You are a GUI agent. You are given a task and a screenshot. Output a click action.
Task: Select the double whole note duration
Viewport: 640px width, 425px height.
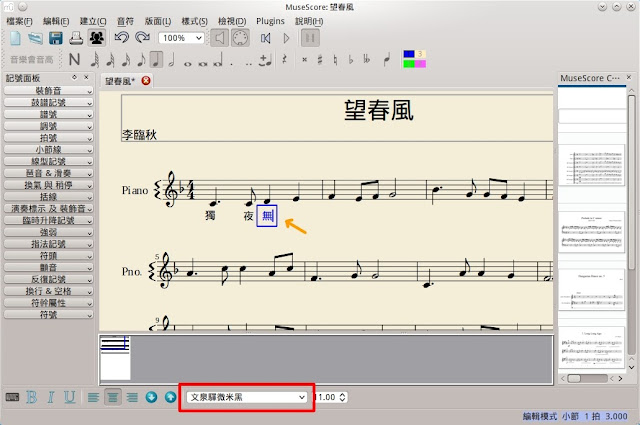203,63
